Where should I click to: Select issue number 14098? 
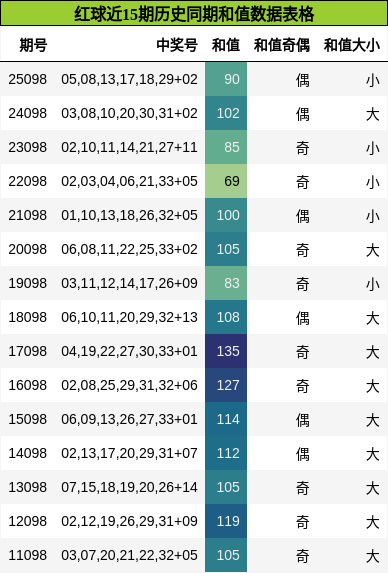(x=28, y=453)
